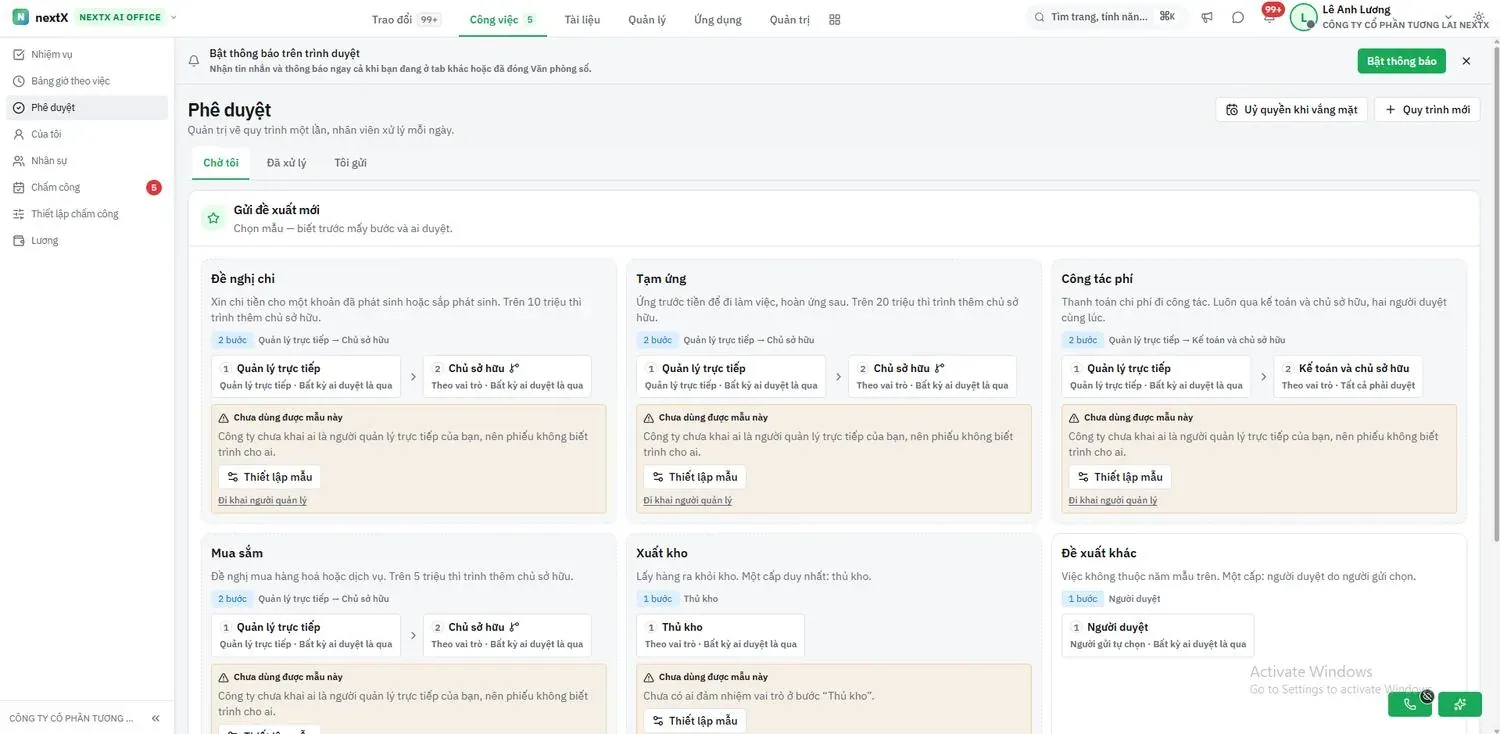Open Của tôi in the sidebar
This screenshot has width=1500, height=734.
point(86,134)
